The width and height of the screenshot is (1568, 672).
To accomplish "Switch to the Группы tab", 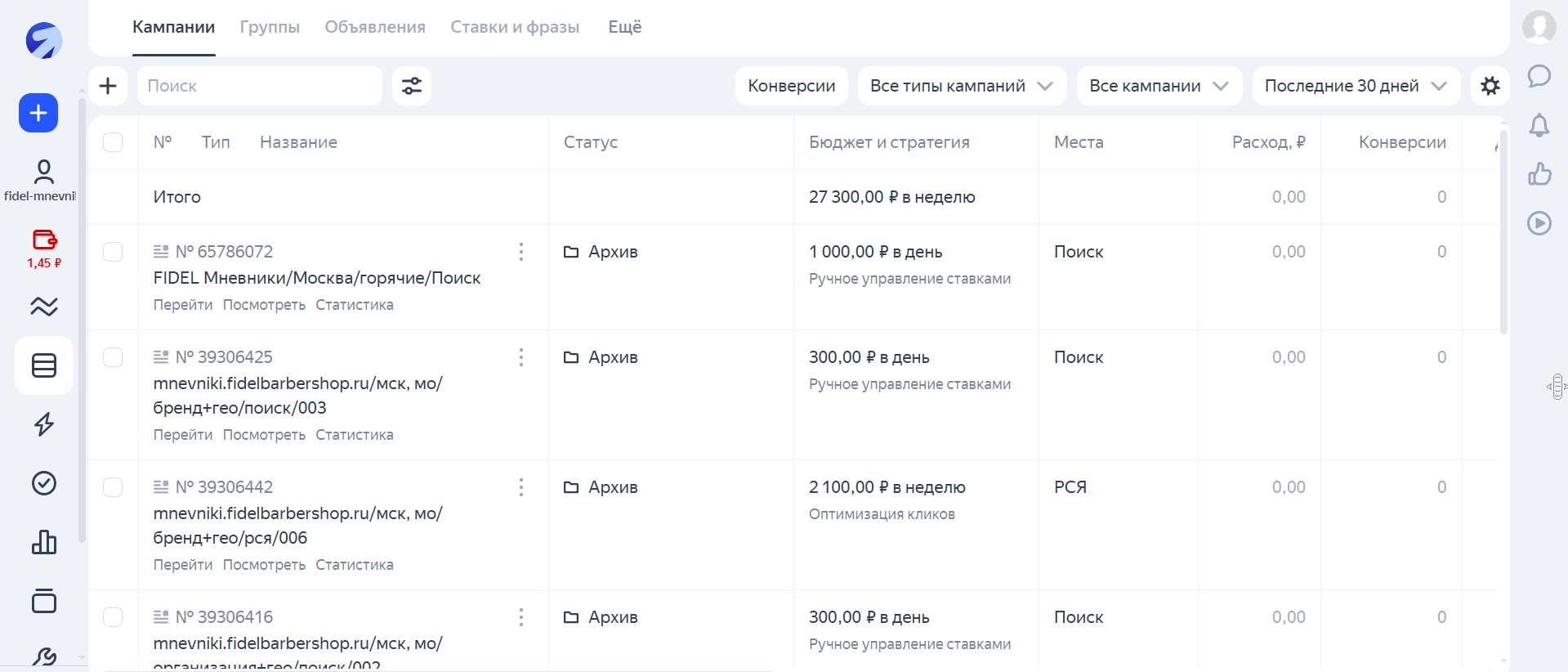I will 270,27.
